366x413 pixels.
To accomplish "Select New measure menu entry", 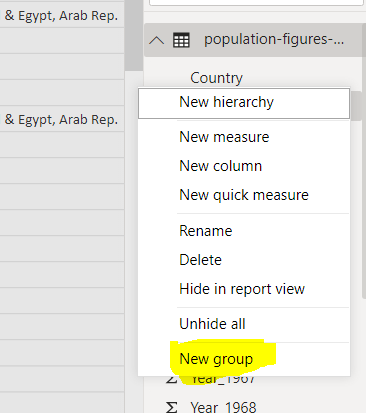I will pos(244,137).
